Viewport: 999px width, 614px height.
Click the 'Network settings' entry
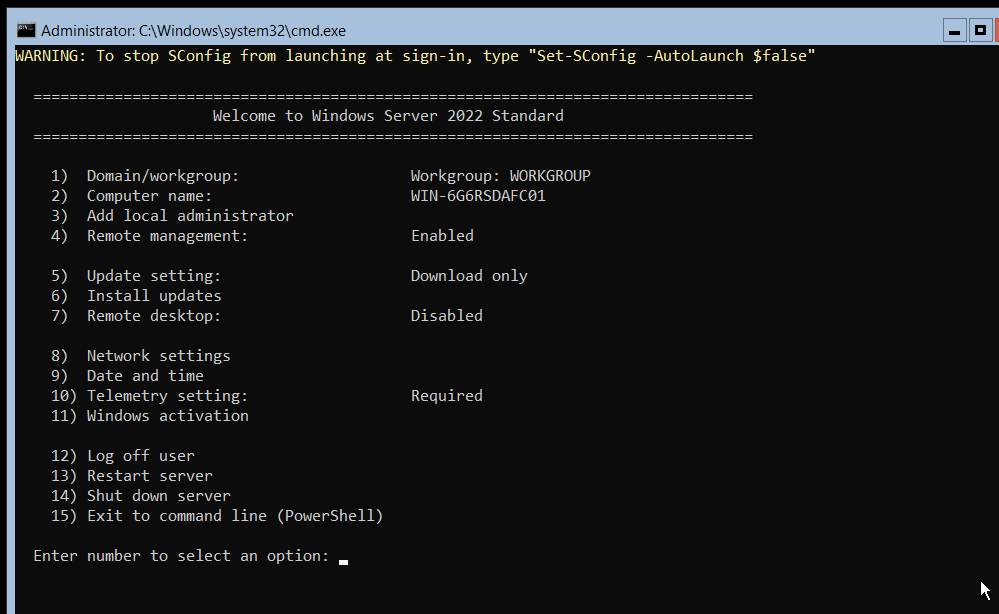(158, 356)
